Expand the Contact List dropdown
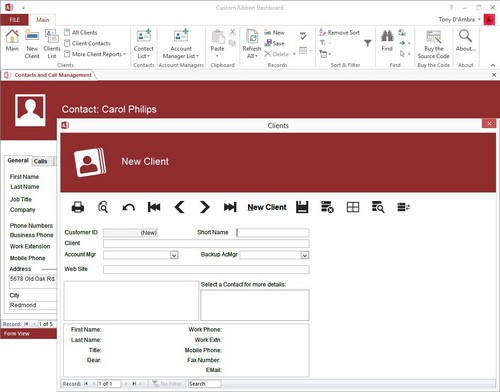 pyautogui.click(x=144, y=43)
